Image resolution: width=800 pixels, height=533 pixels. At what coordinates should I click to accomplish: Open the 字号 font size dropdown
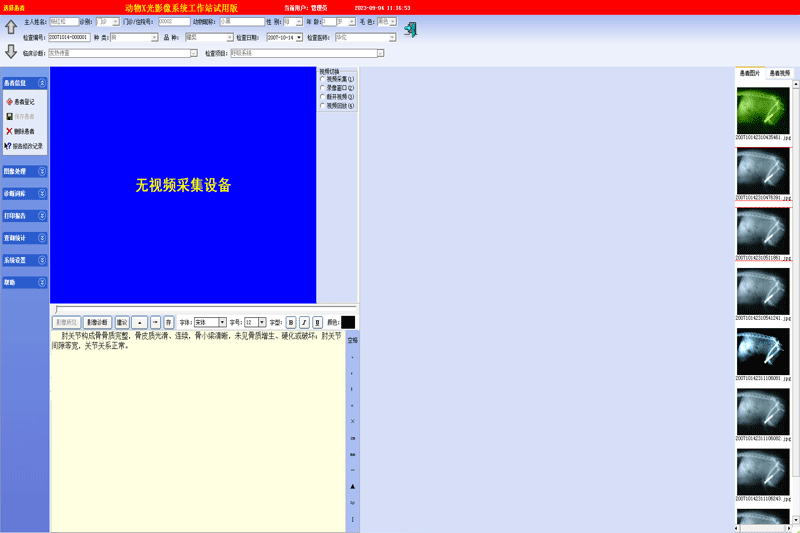tap(262, 322)
